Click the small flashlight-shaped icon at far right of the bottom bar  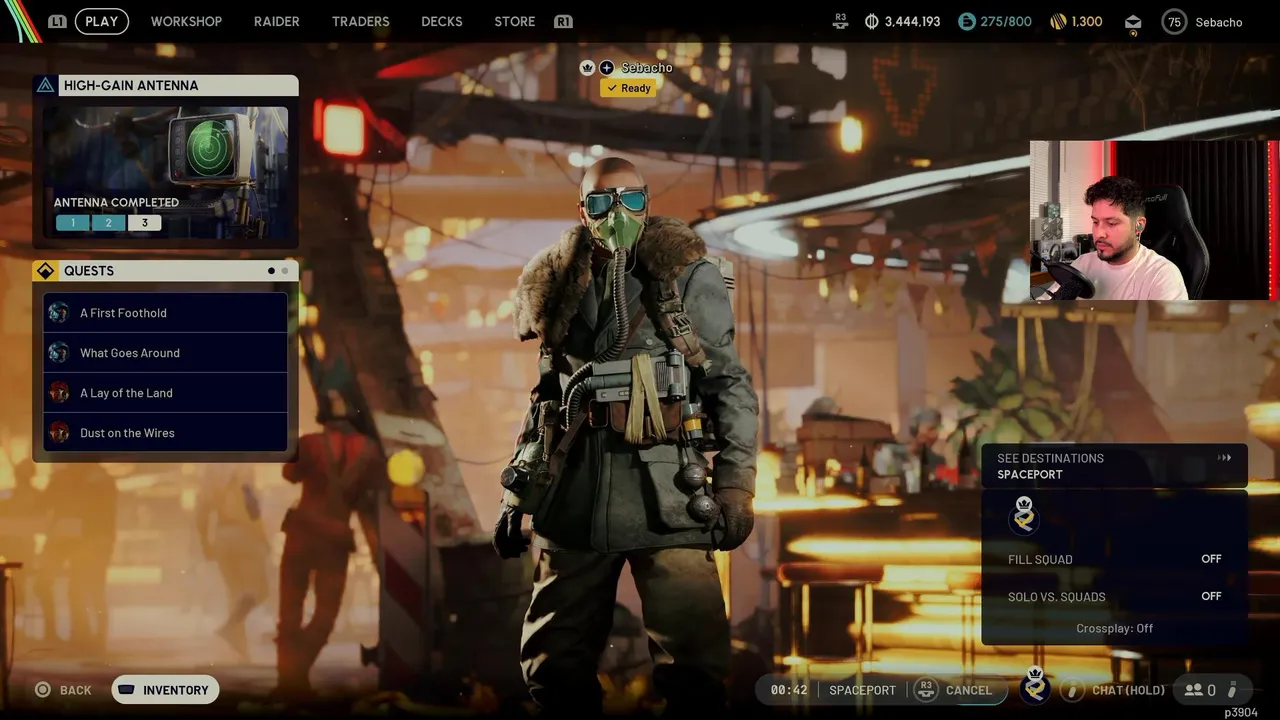(1232, 690)
